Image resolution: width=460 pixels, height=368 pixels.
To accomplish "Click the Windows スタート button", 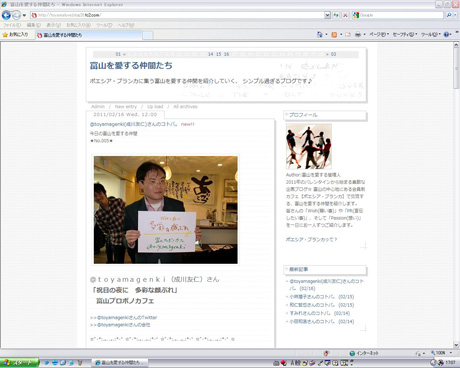I will click(x=19, y=363).
